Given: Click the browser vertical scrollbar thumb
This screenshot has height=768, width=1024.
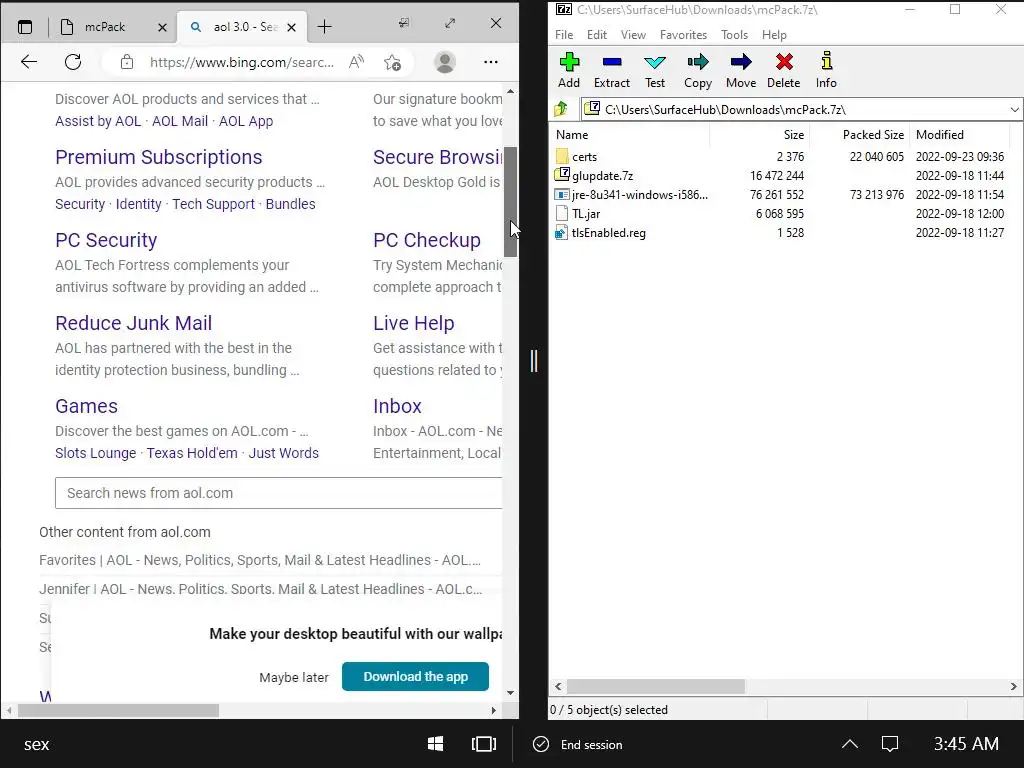Looking at the screenshot, I should [511, 202].
